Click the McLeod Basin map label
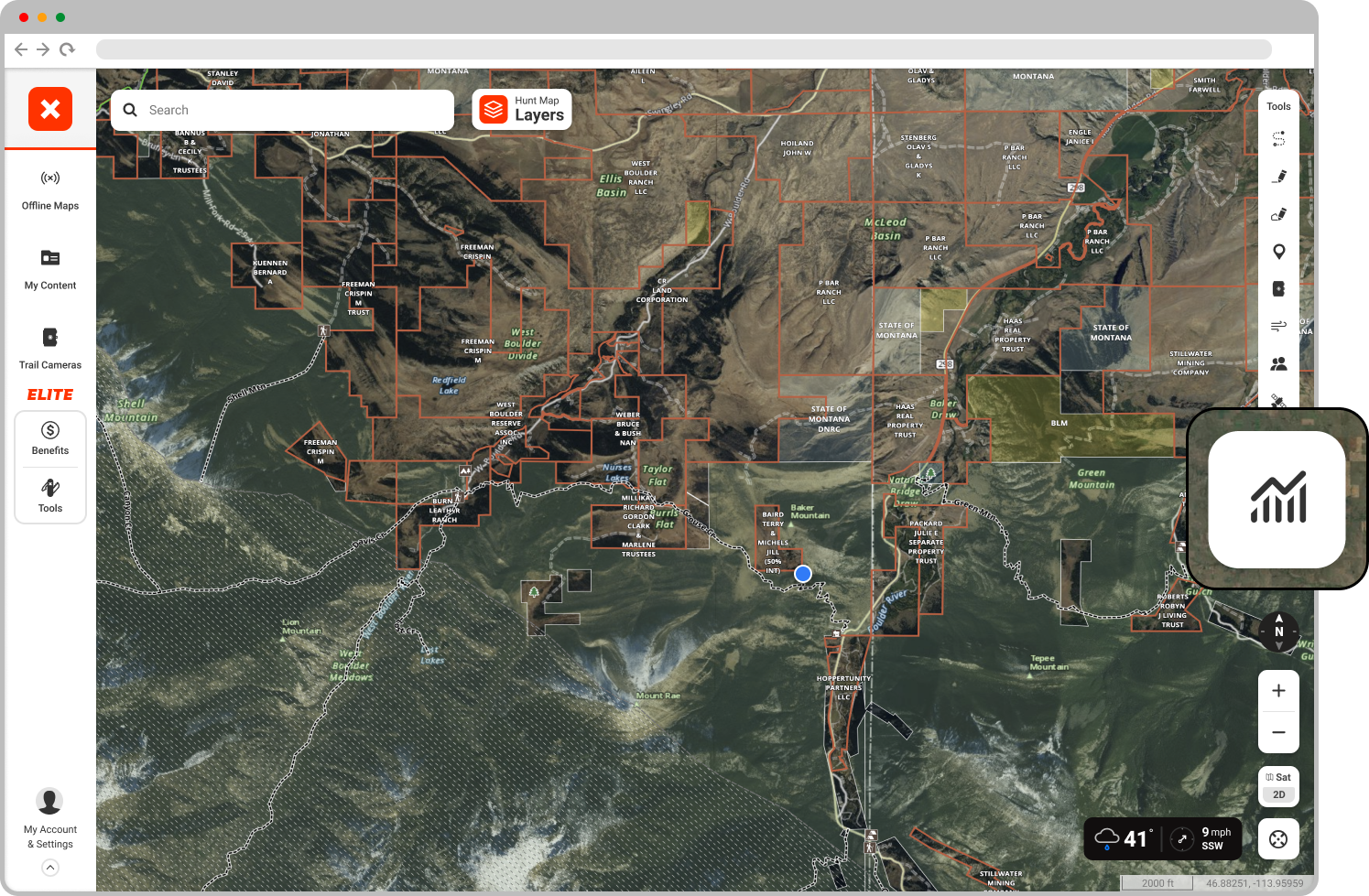This screenshot has width=1369, height=896. click(886, 229)
